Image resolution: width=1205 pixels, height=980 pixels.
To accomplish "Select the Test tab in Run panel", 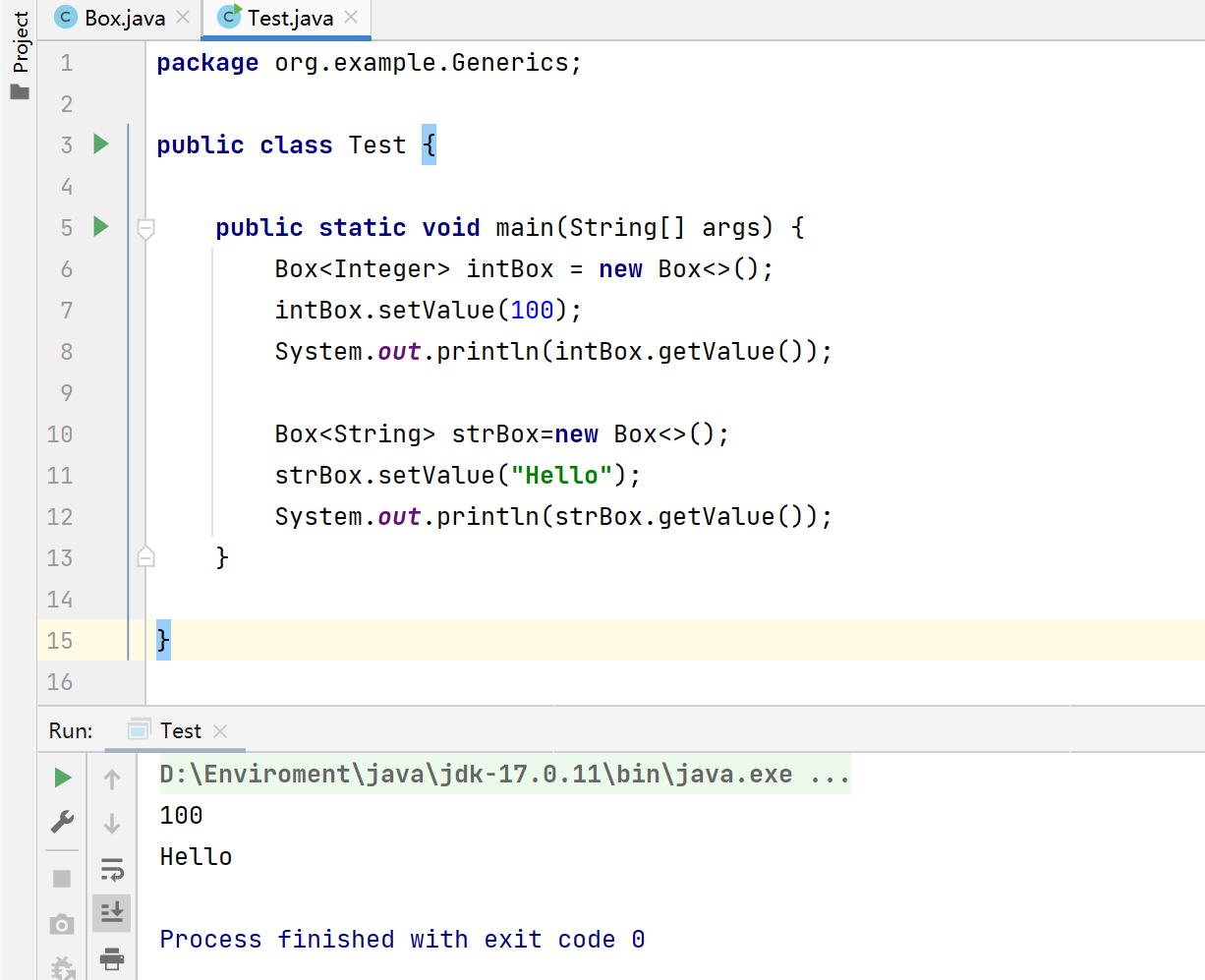I will [x=180, y=731].
